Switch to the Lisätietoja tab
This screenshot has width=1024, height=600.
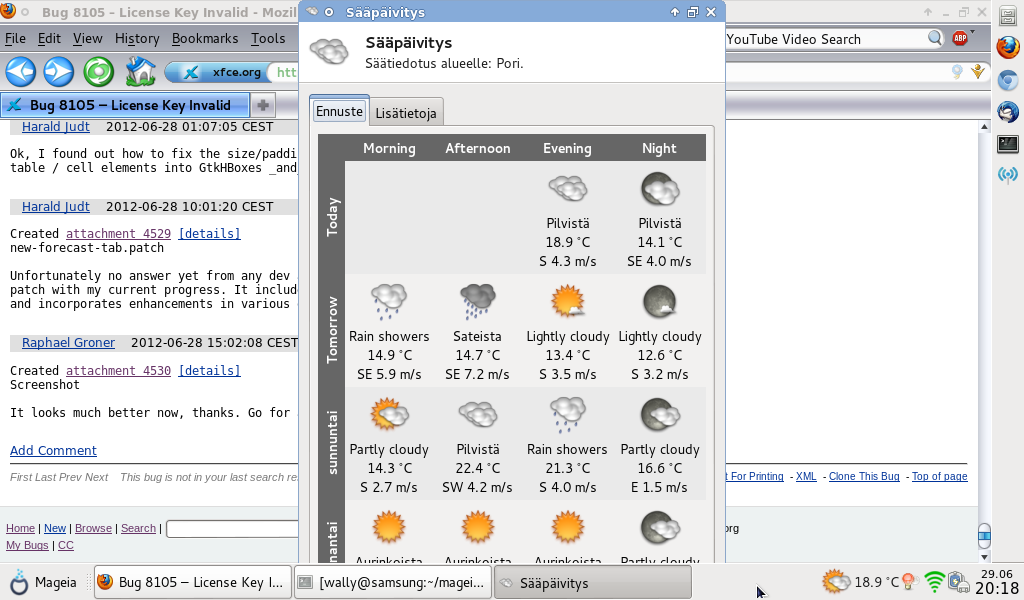pyautogui.click(x=405, y=113)
